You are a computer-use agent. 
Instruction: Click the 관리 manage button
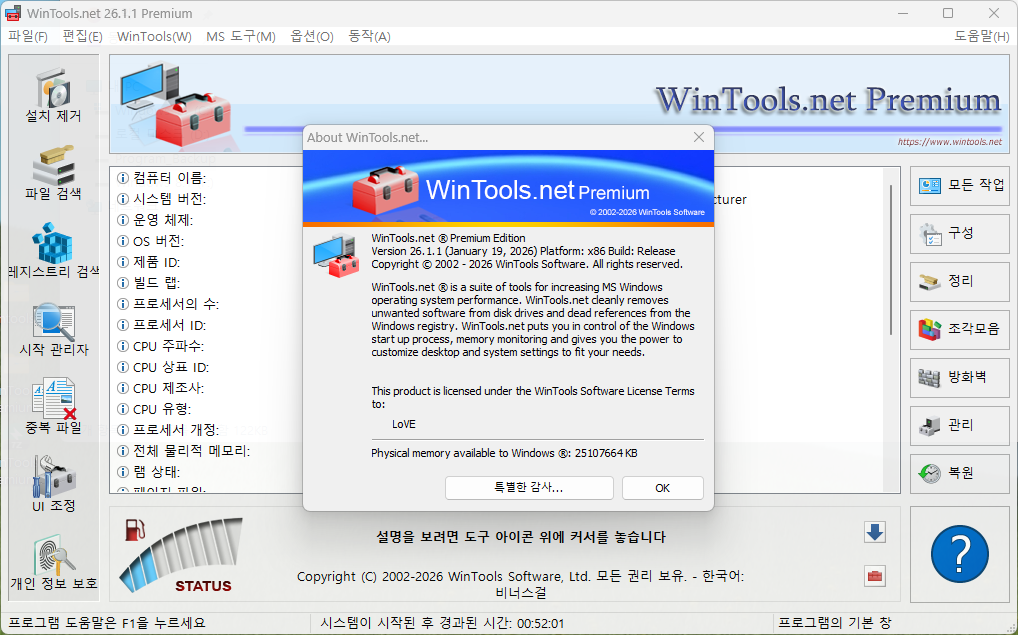tap(960, 425)
